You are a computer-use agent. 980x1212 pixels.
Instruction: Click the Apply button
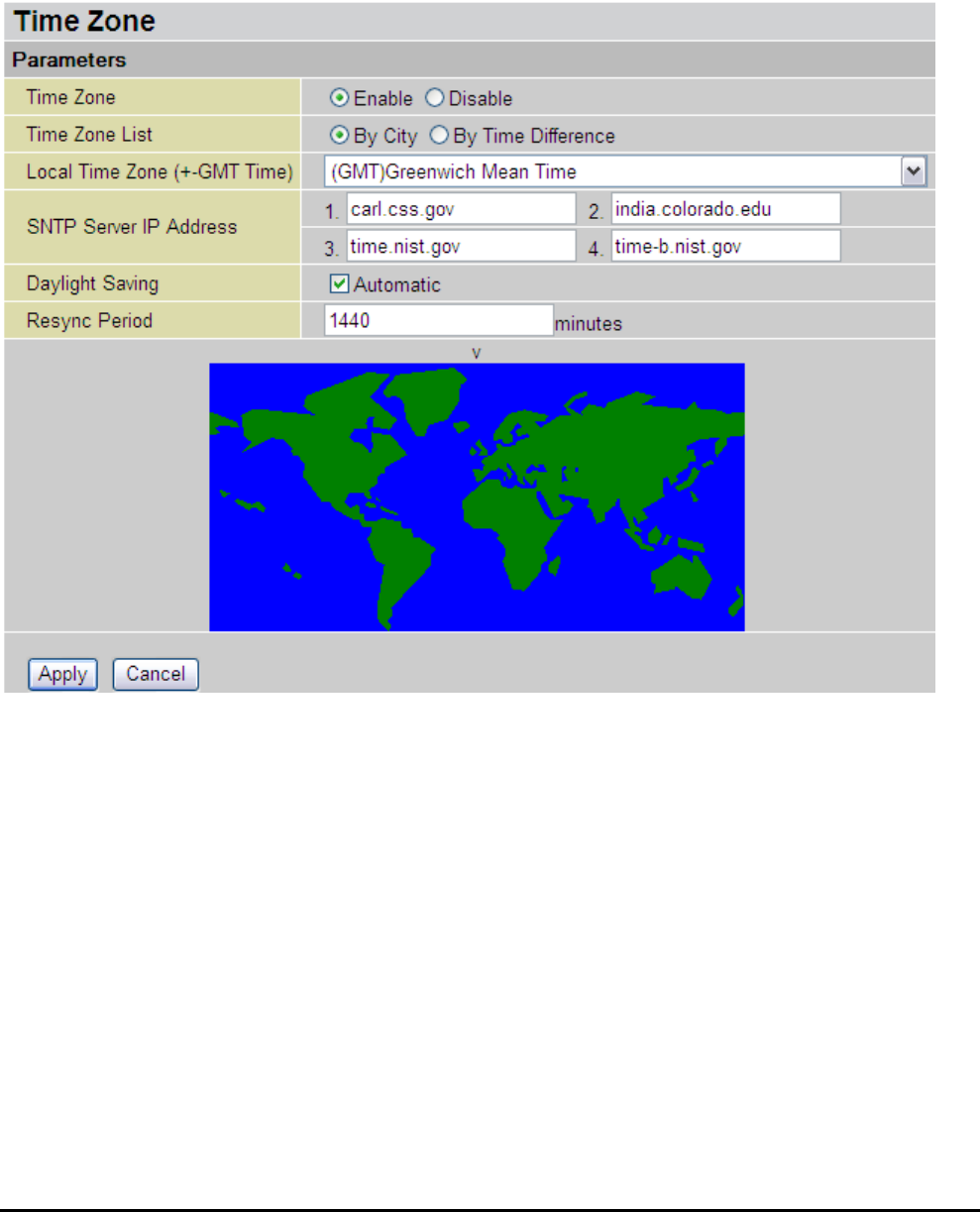pyautogui.click(x=62, y=674)
